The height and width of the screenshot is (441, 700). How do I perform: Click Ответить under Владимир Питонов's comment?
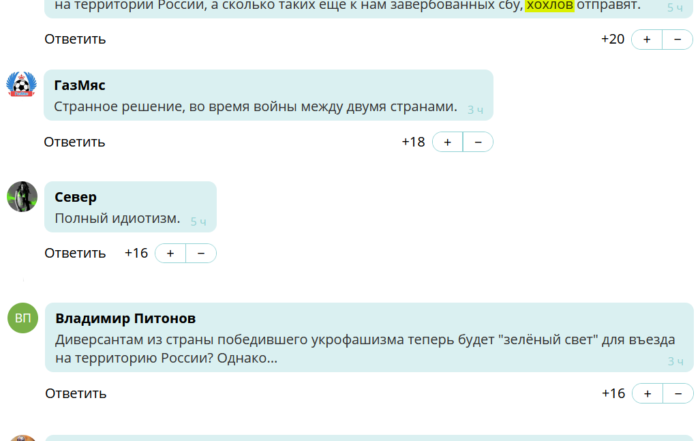[x=76, y=394]
